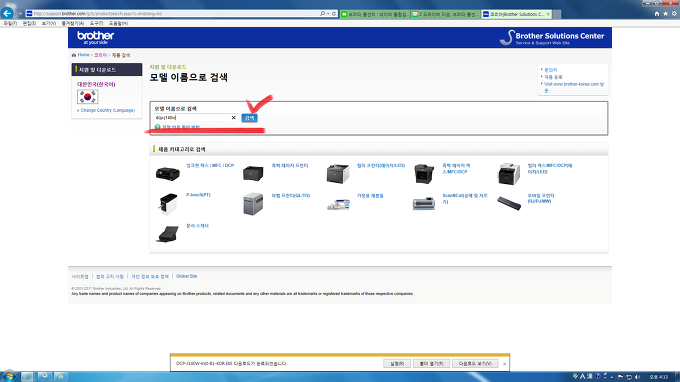680x382 pixels.
Task: Clear the model search field with X
Action: click(233, 118)
